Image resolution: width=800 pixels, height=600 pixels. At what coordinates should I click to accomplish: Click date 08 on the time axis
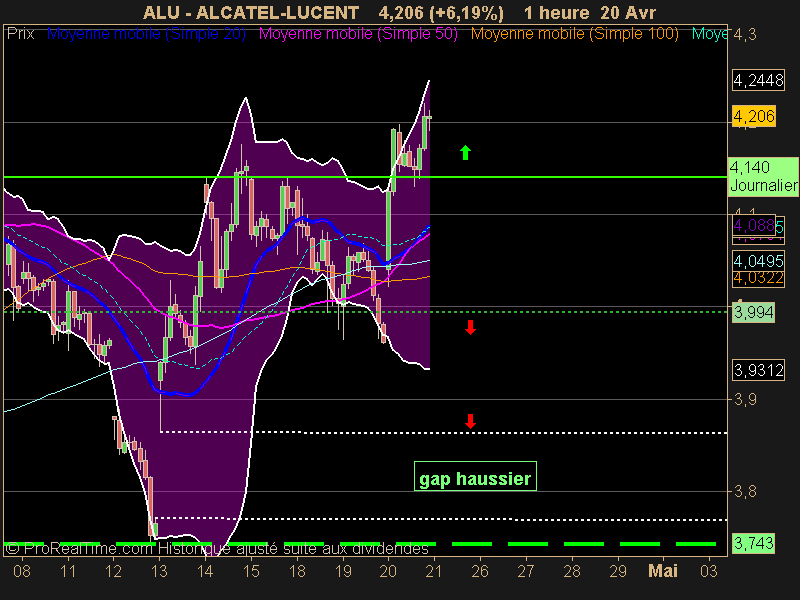tap(21, 571)
